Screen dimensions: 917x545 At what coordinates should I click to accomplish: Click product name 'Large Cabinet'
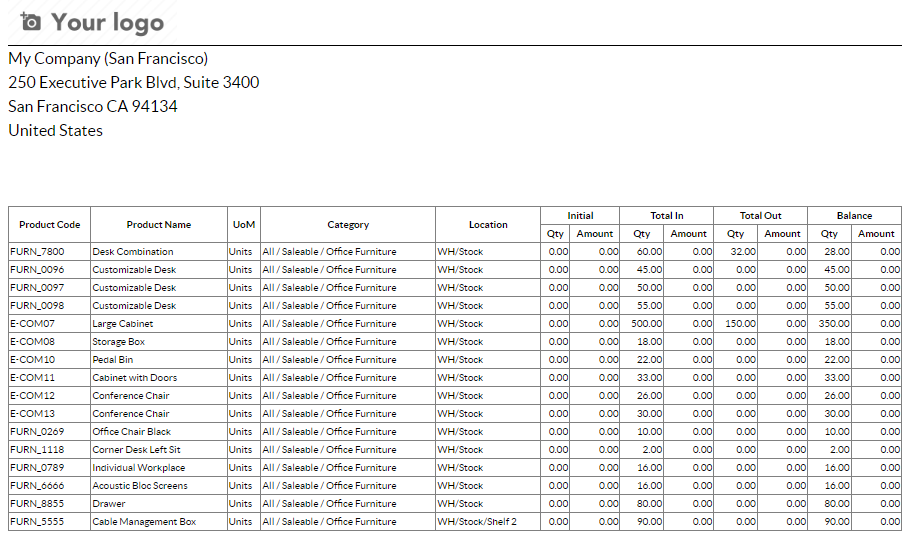(123, 324)
